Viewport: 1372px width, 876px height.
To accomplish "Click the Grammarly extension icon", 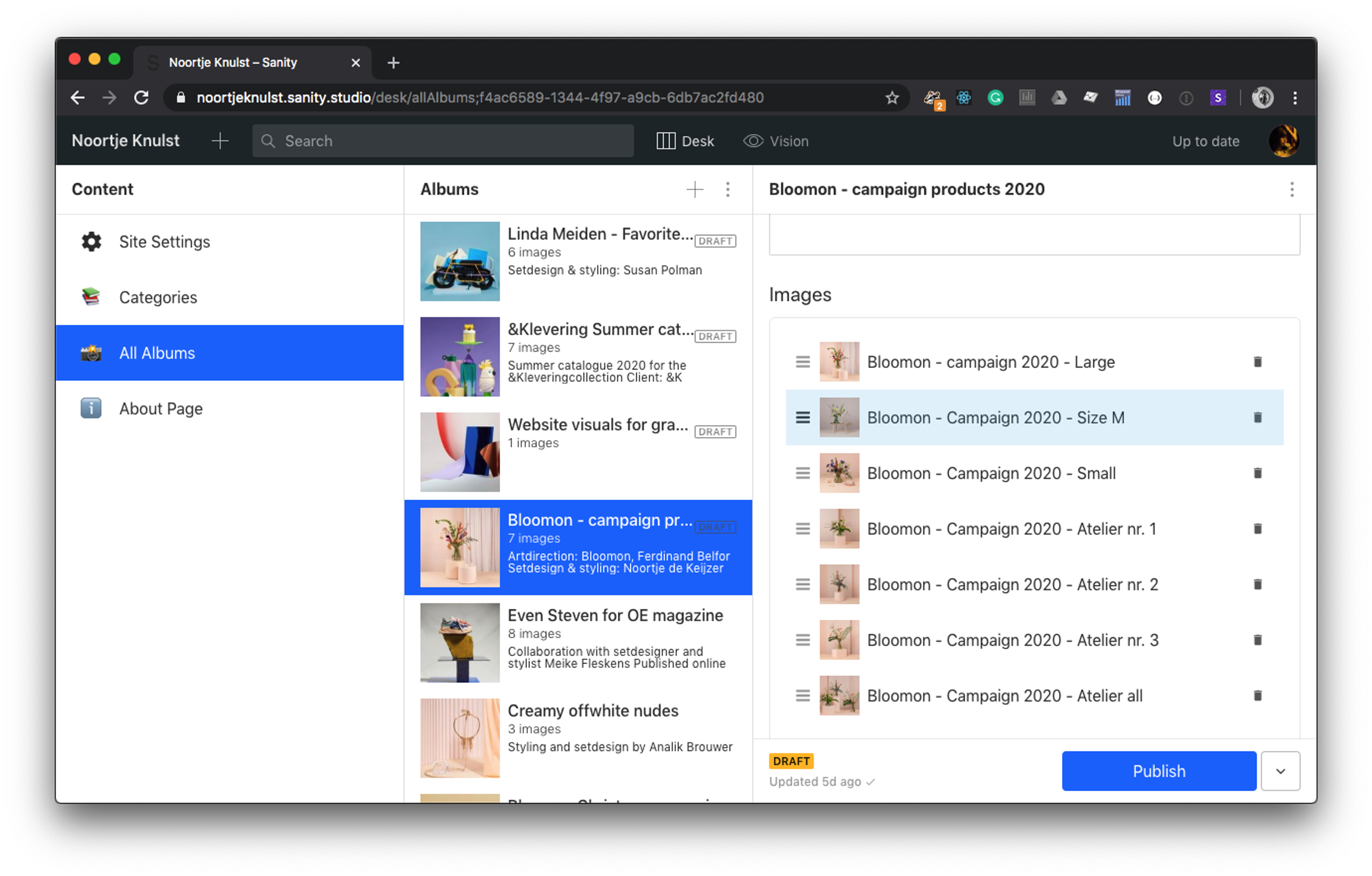I will click(995, 98).
